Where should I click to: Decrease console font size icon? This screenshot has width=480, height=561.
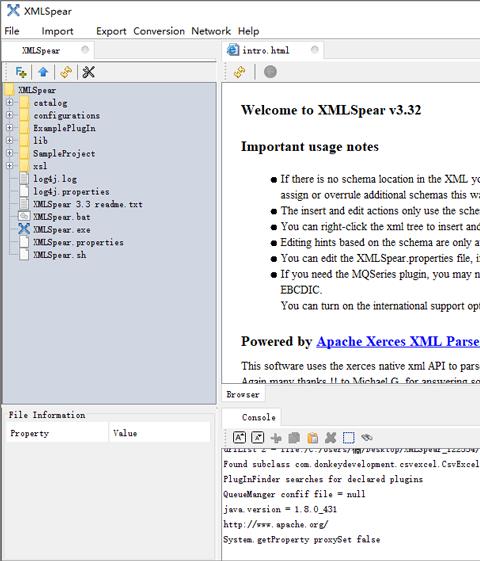(258, 437)
